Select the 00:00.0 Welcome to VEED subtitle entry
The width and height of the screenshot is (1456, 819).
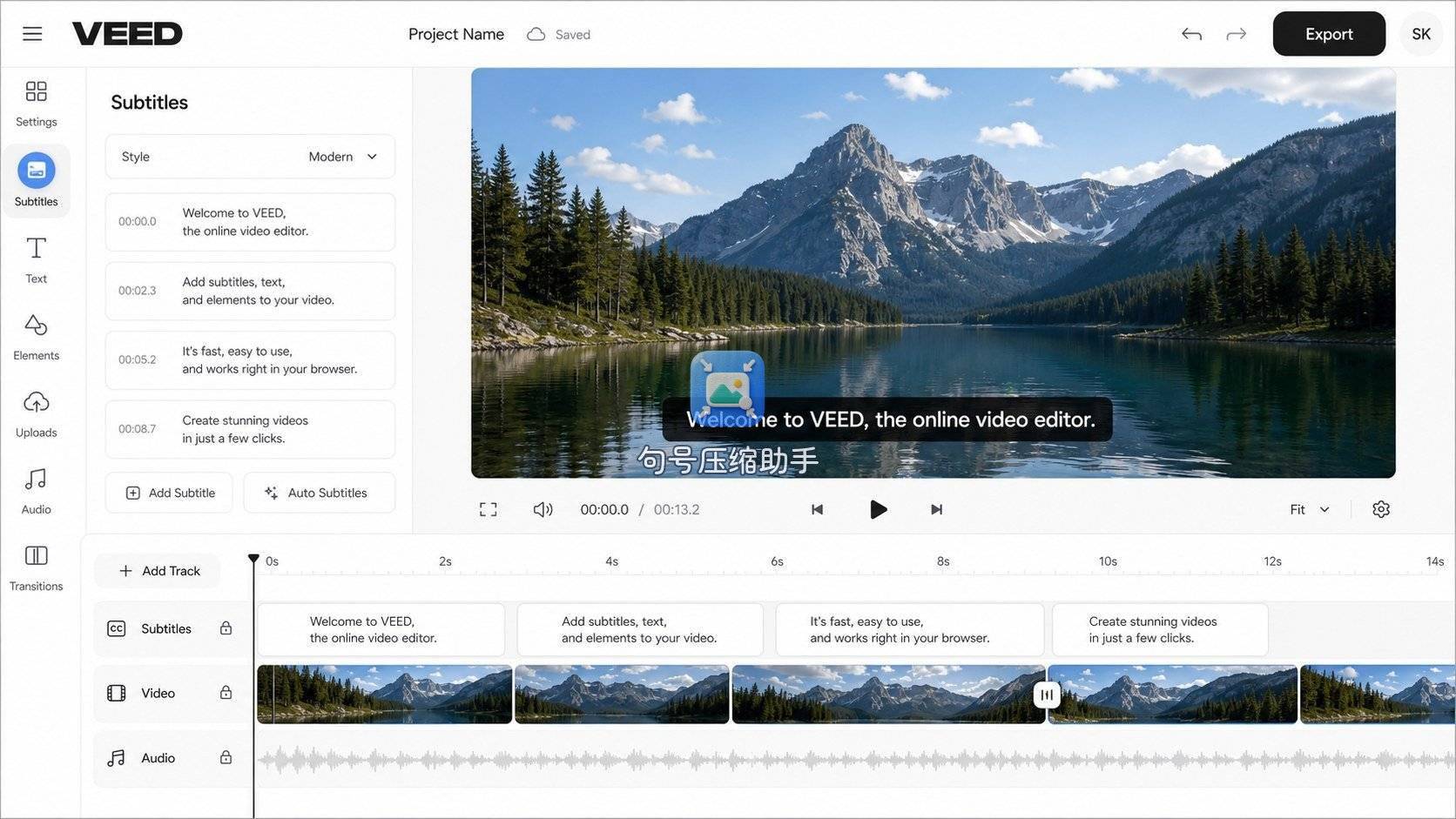tap(250, 222)
